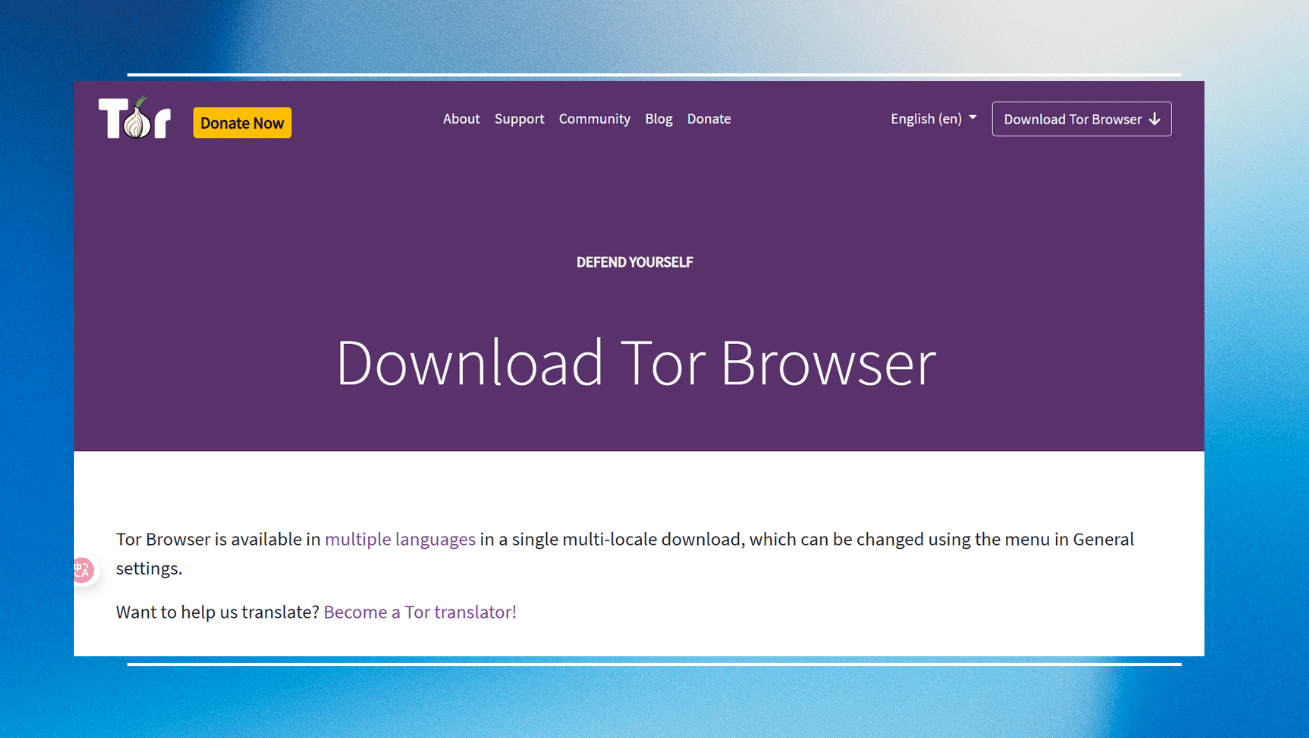Image resolution: width=1309 pixels, height=738 pixels.
Task: Open the About menu item
Action: pyautogui.click(x=461, y=118)
